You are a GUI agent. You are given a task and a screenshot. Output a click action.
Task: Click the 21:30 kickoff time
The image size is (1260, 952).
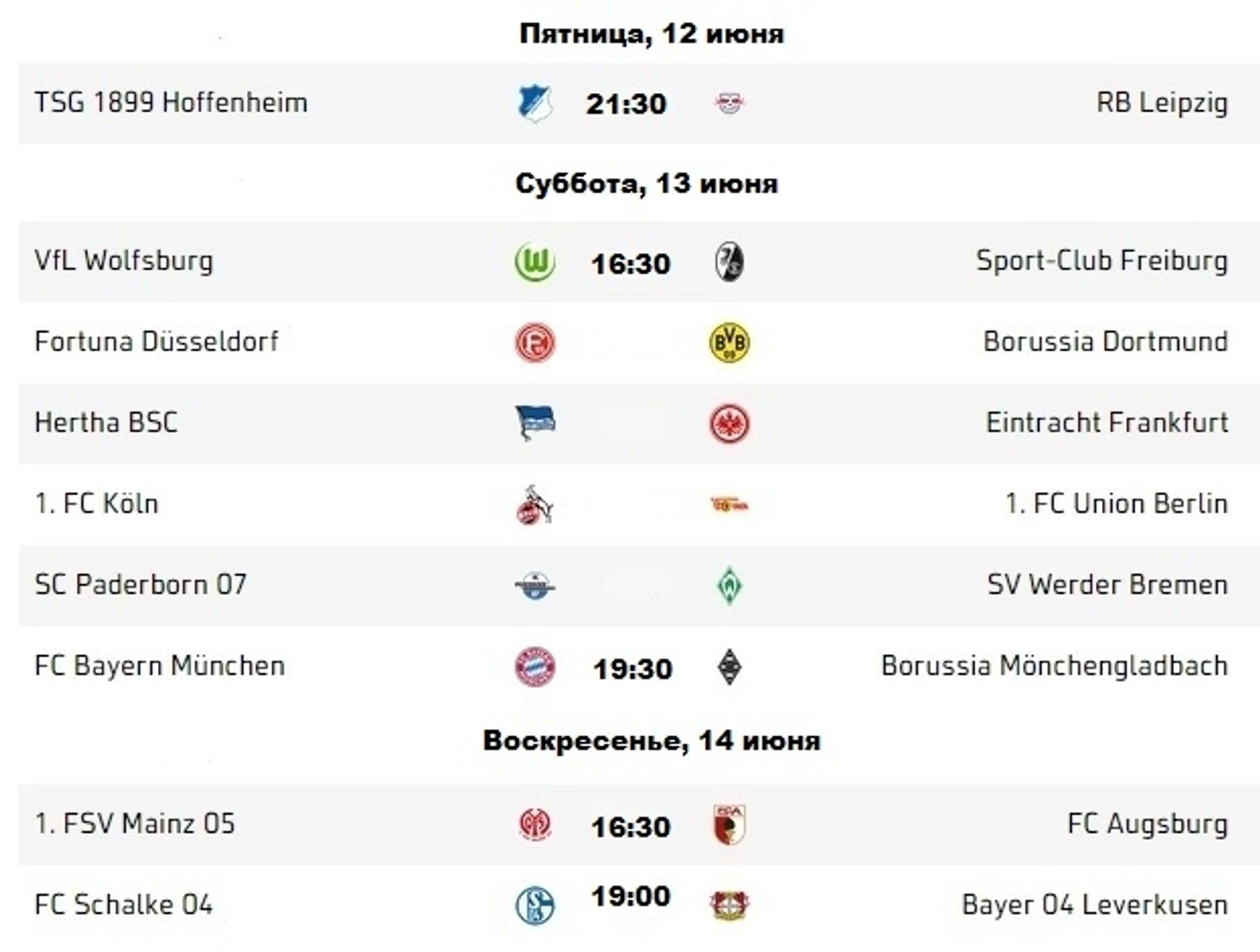pos(627,104)
